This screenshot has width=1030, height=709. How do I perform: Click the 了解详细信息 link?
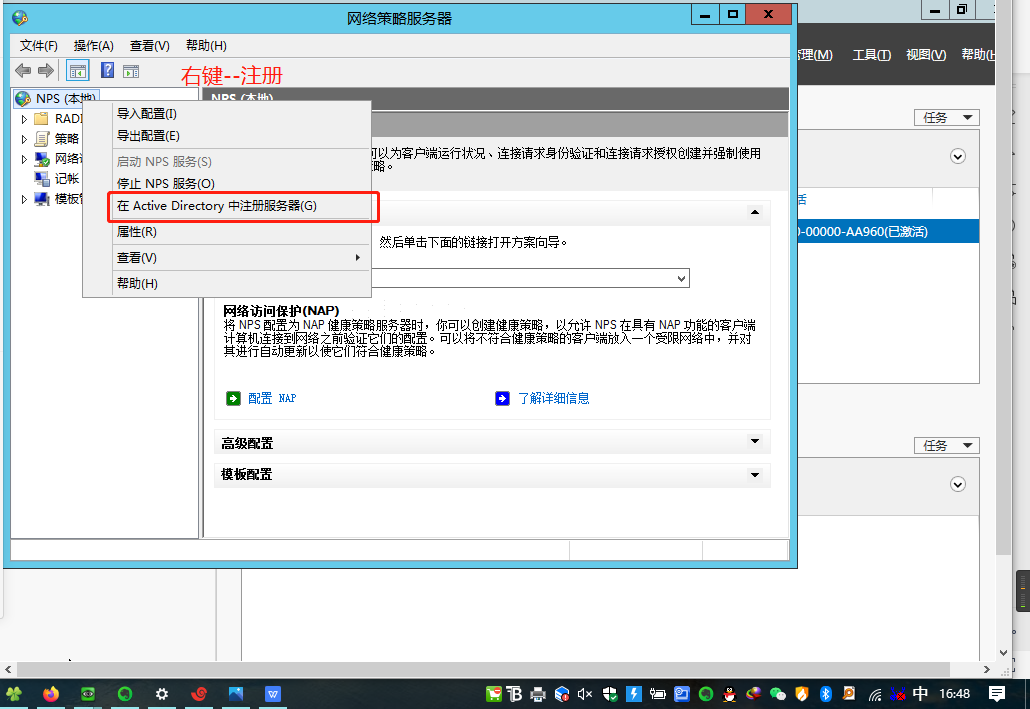(x=554, y=398)
